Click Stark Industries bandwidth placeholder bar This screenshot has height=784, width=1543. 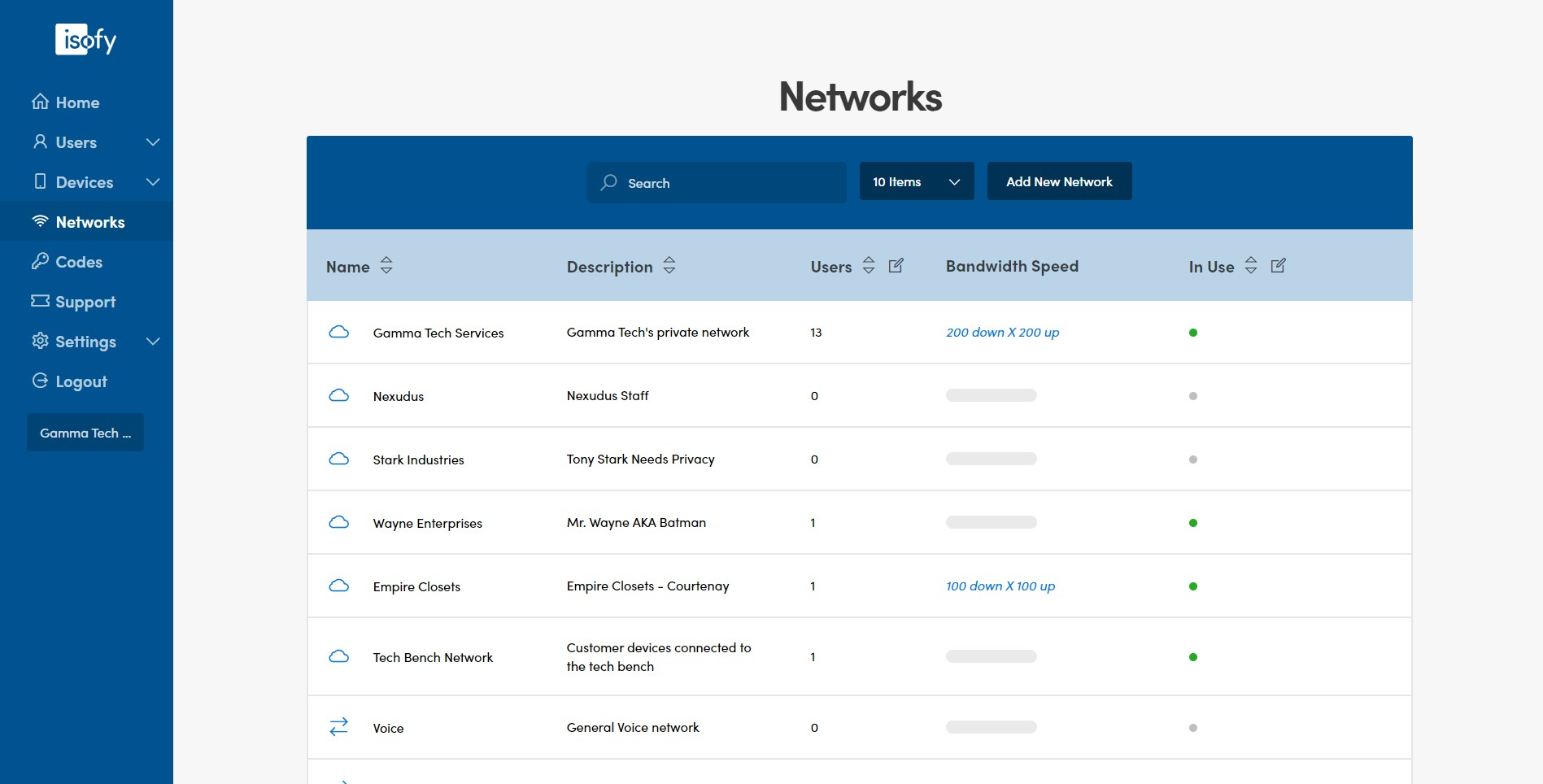point(992,459)
